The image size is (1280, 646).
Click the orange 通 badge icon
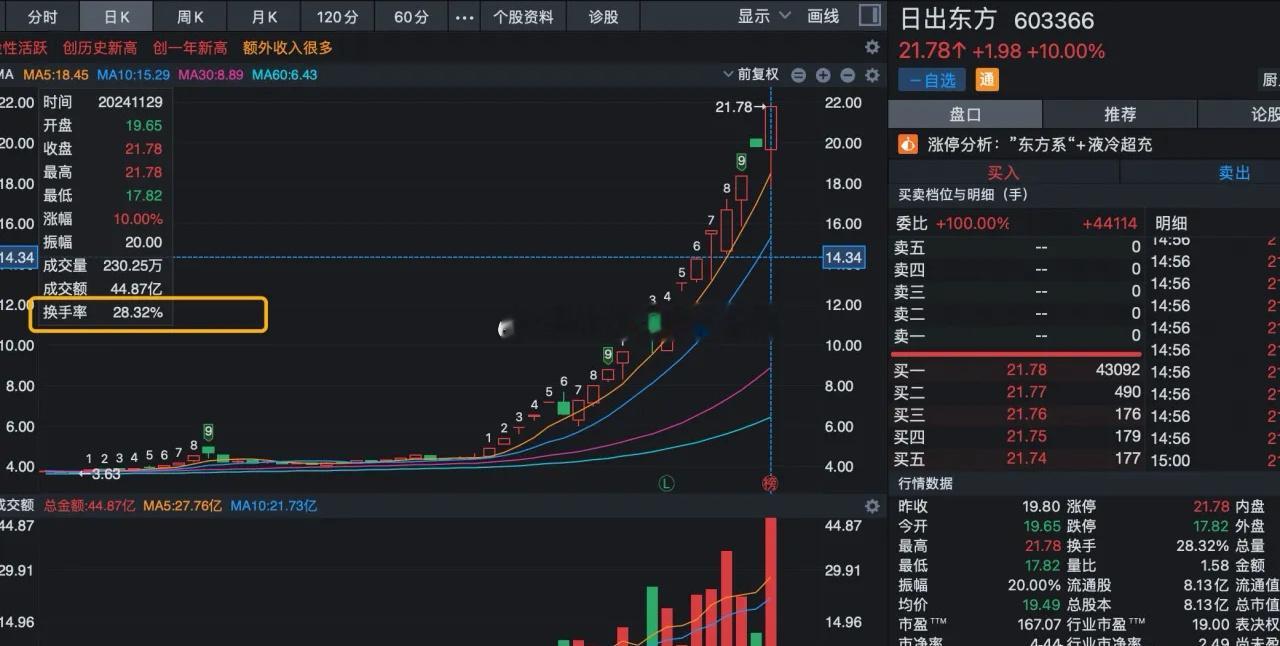[x=987, y=80]
